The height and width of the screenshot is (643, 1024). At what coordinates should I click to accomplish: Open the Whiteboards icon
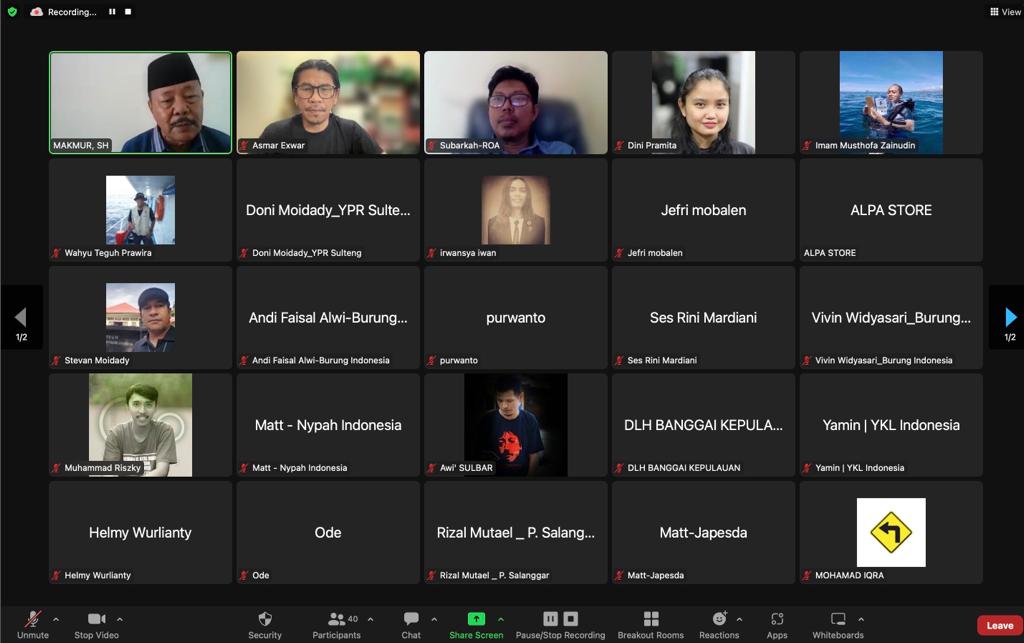838,618
